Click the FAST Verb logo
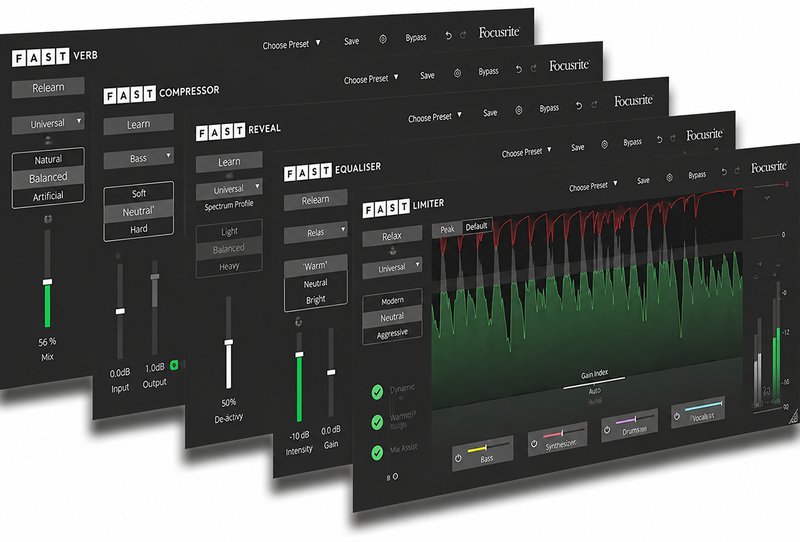 pos(55,57)
